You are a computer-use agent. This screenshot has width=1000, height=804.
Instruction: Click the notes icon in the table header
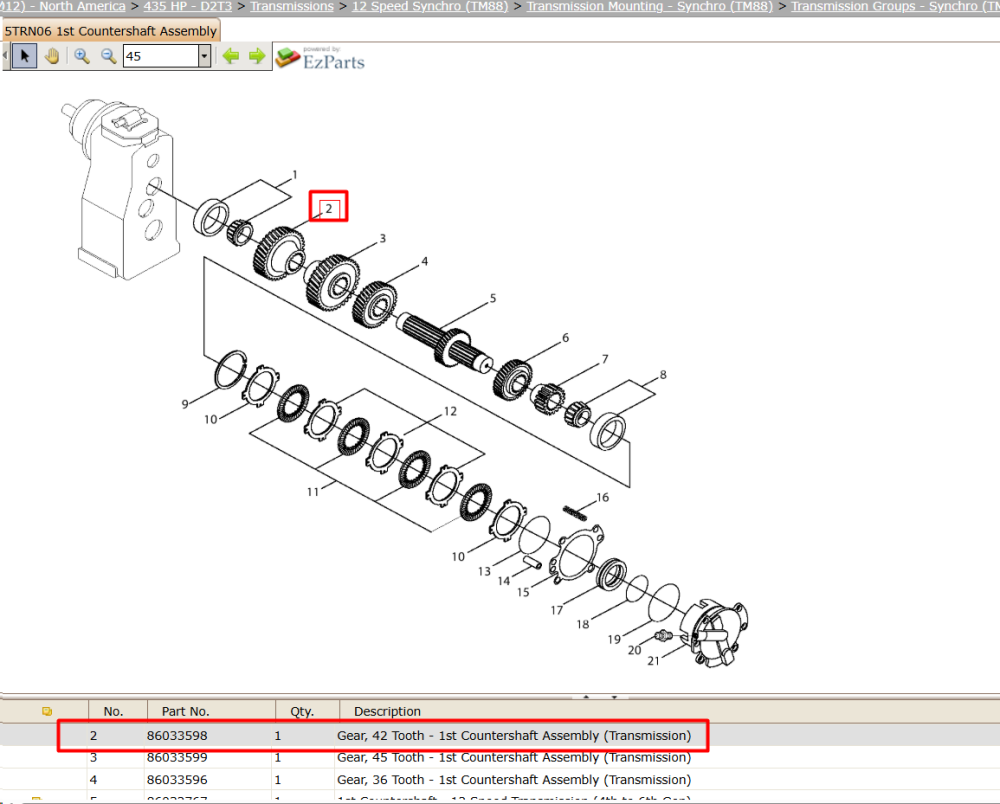point(47,711)
